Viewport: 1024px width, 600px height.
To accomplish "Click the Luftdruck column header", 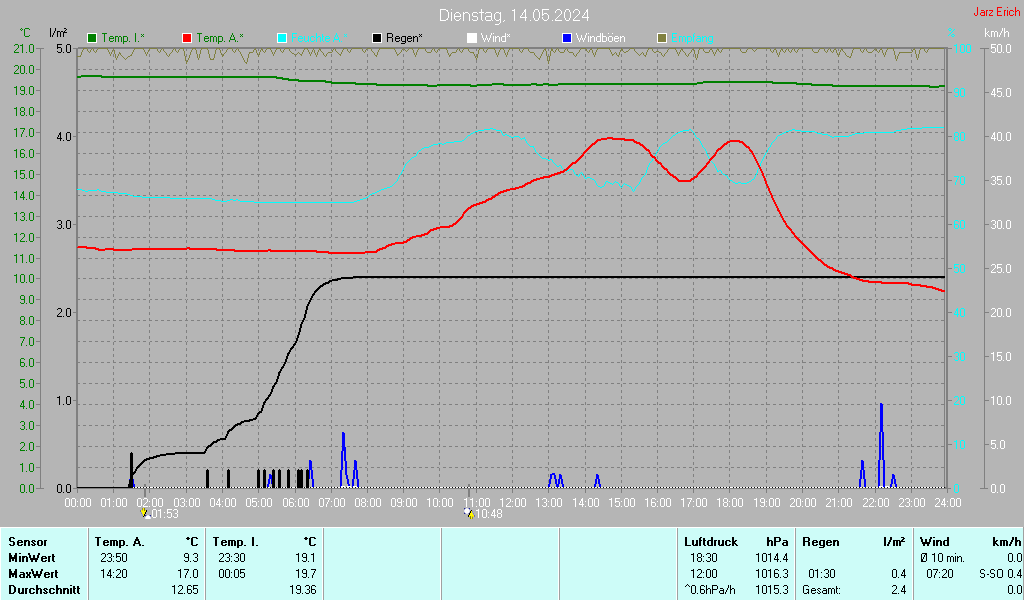I will coord(711,541).
